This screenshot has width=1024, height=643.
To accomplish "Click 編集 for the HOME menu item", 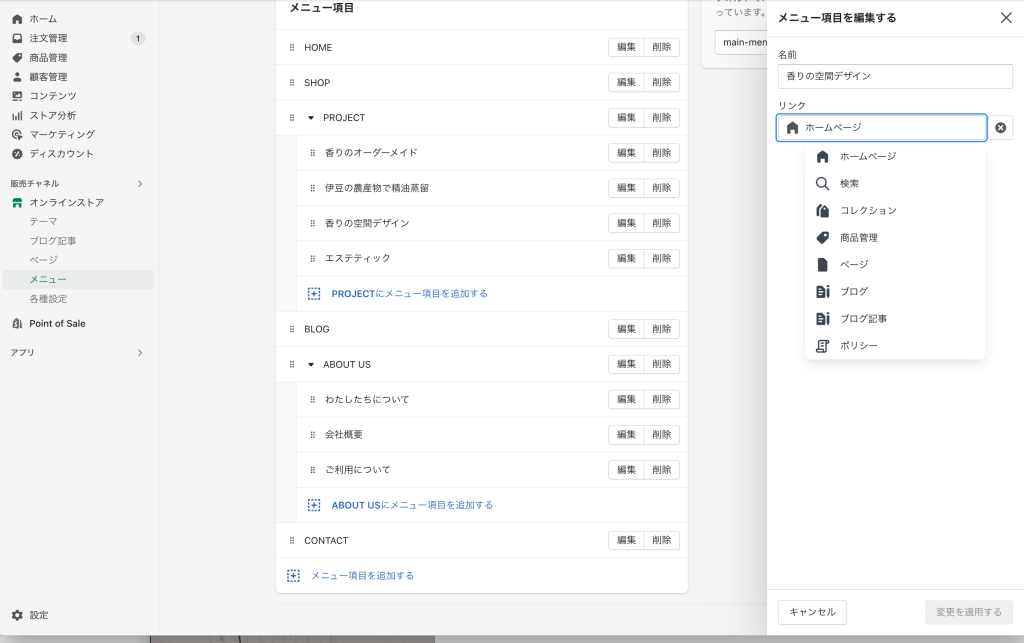I will pos(626,47).
